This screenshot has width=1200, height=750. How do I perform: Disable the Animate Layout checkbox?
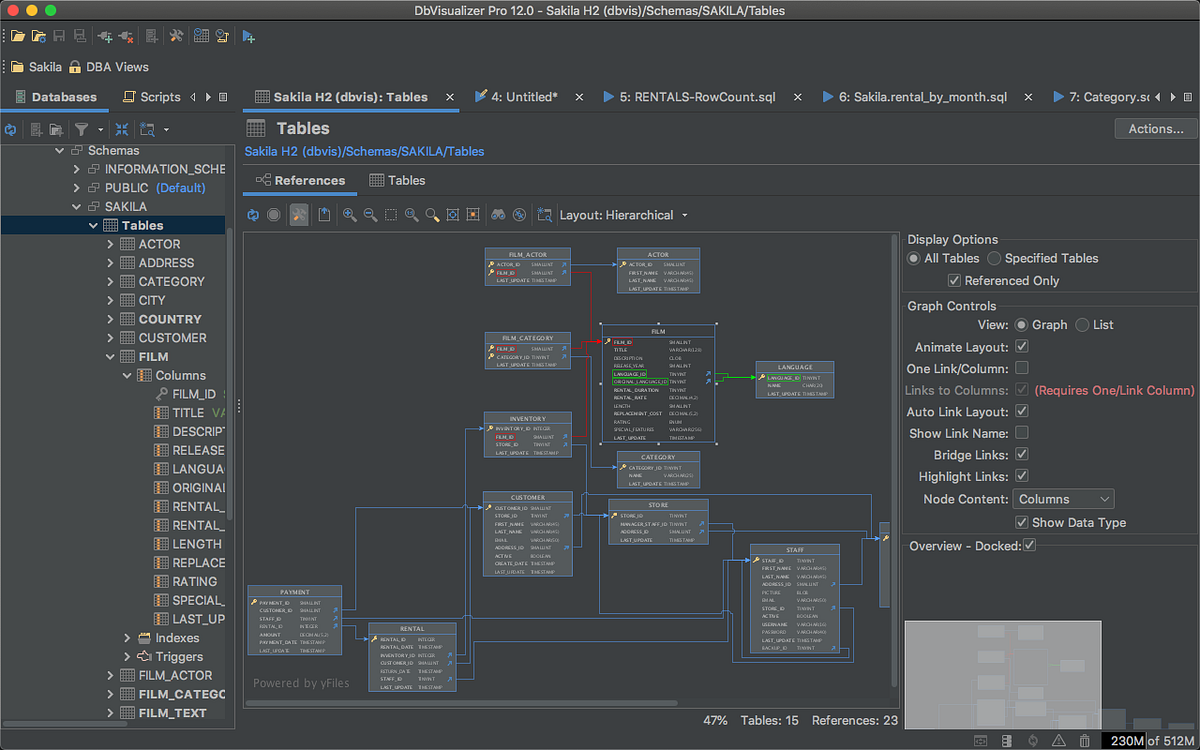(1021, 347)
